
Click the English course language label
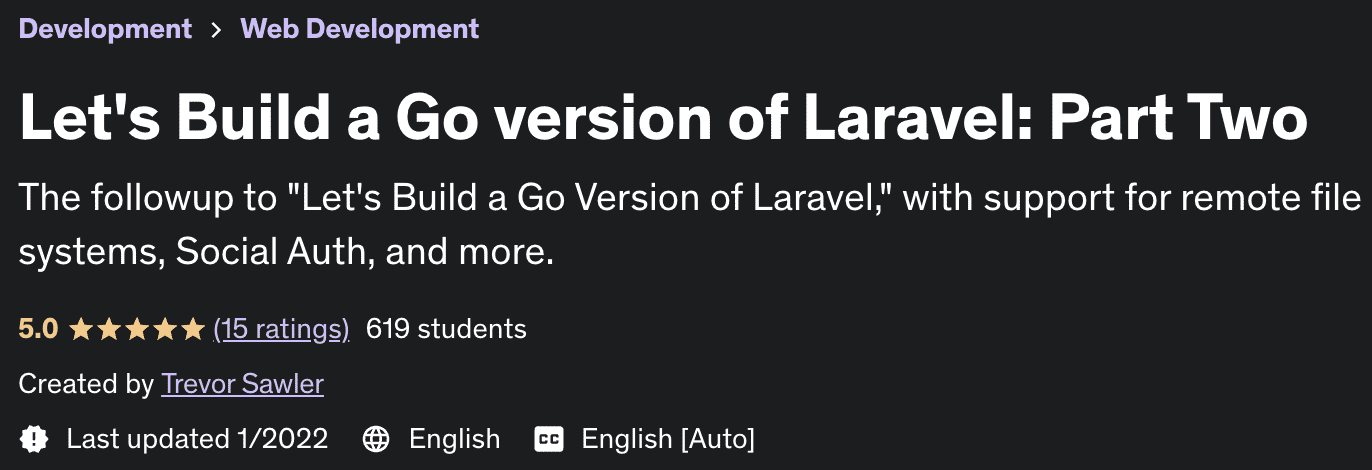pyautogui.click(x=454, y=438)
